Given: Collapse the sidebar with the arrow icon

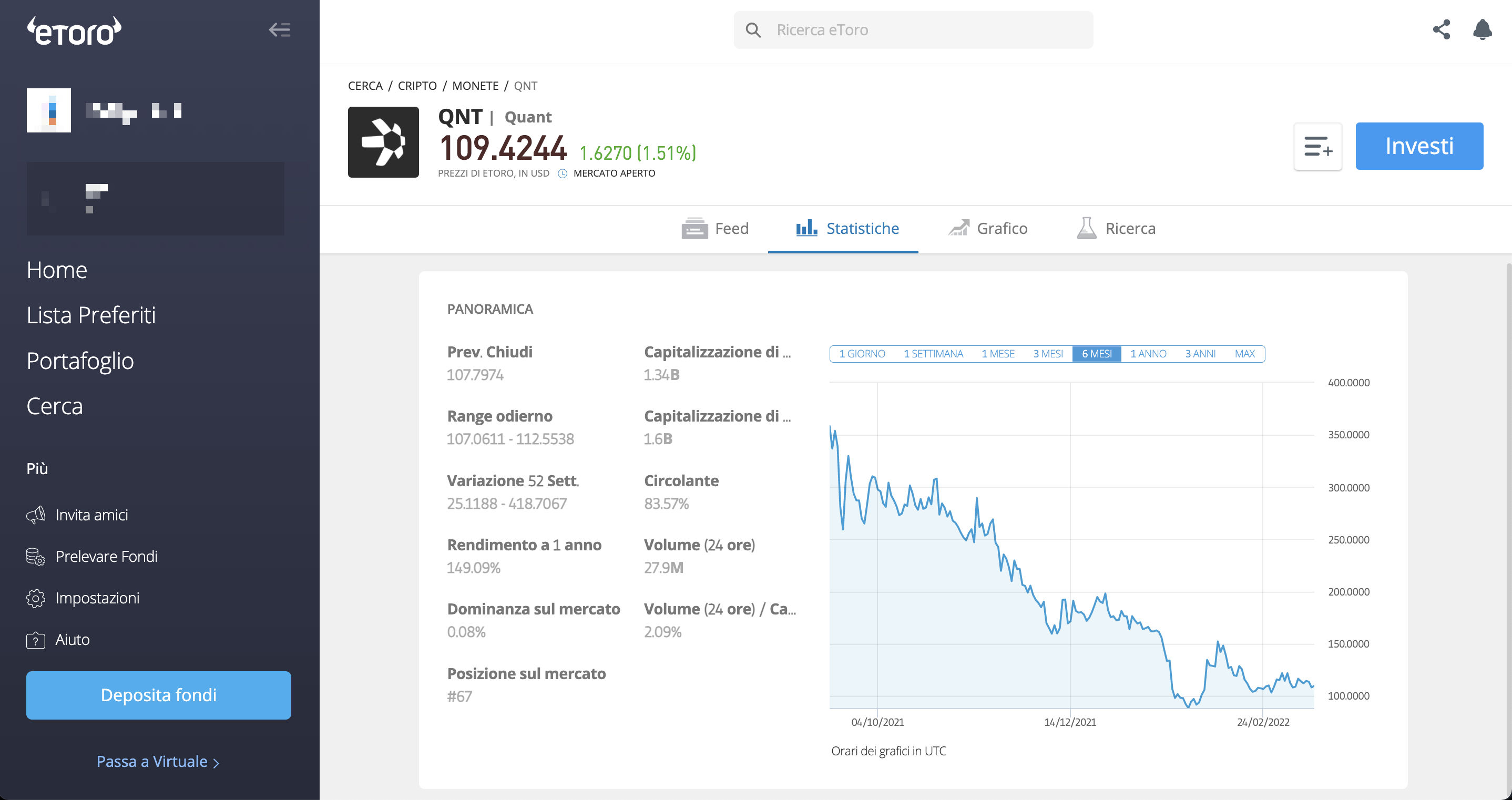Looking at the screenshot, I should pyautogui.click(x=279, y=29).
